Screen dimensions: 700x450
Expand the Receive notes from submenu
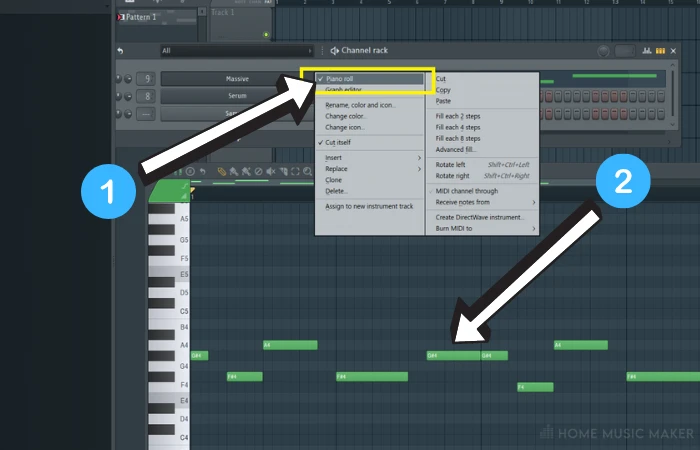(x=483, y=202)
